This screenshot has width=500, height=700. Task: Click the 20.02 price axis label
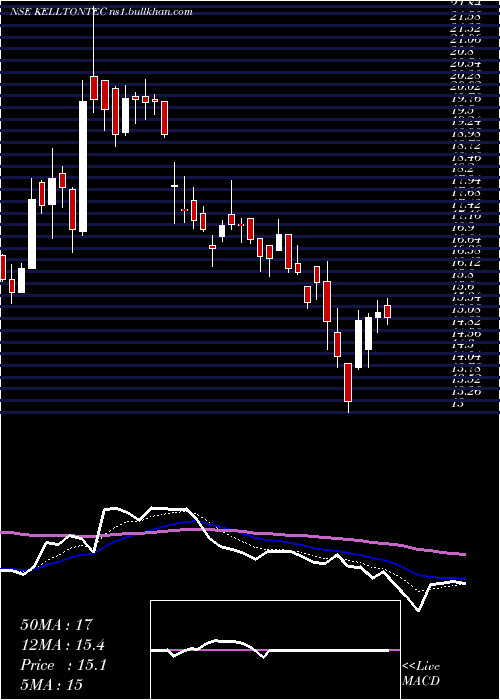(466, 87)
